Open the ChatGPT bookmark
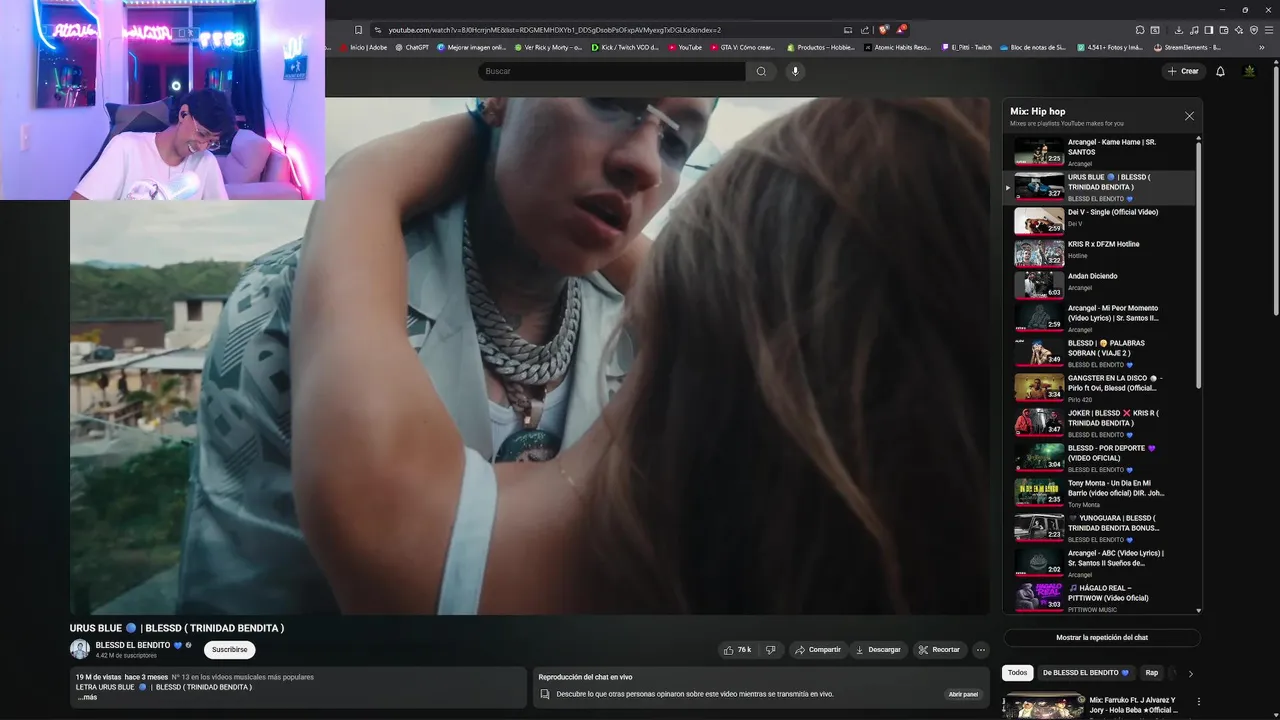Screen dimensions: 1280x720 (411, 47)
